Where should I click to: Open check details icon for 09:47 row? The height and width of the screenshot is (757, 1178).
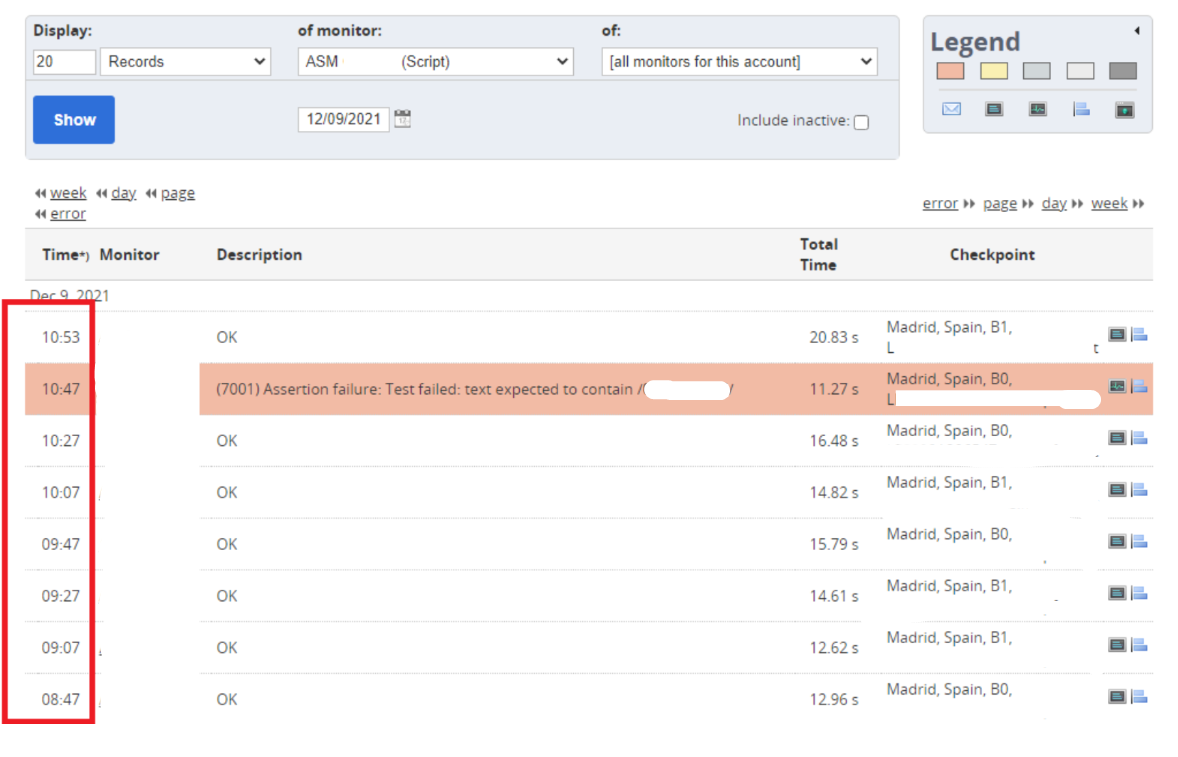(1117, 541)
